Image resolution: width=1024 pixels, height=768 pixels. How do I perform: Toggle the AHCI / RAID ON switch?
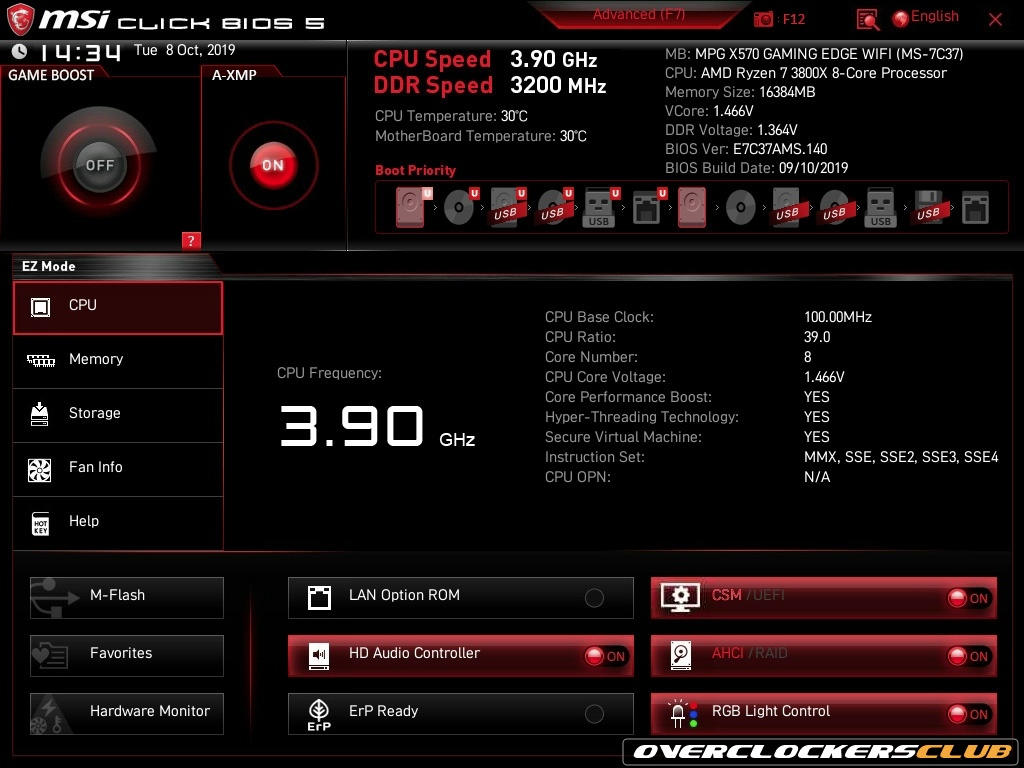point(969,656)
